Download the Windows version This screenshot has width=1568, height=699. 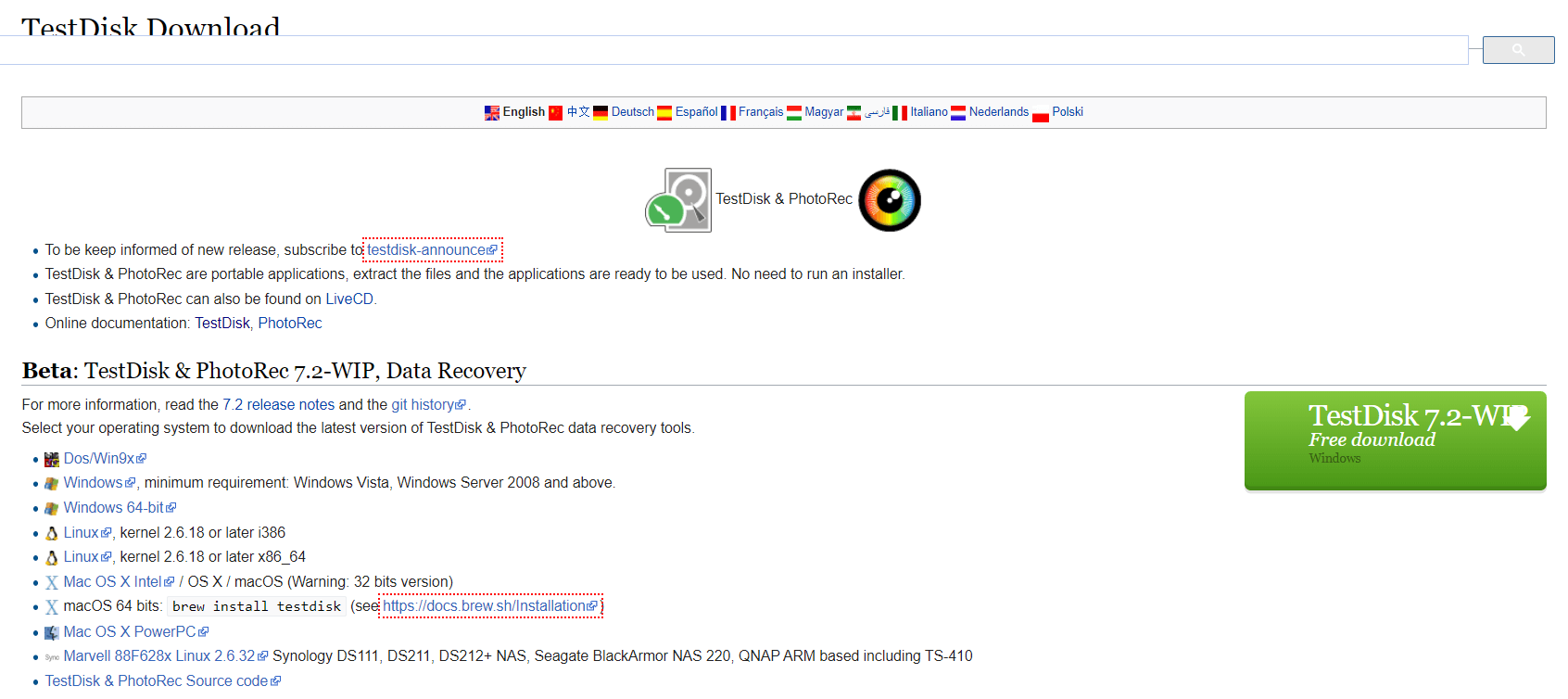click(99, 483)
